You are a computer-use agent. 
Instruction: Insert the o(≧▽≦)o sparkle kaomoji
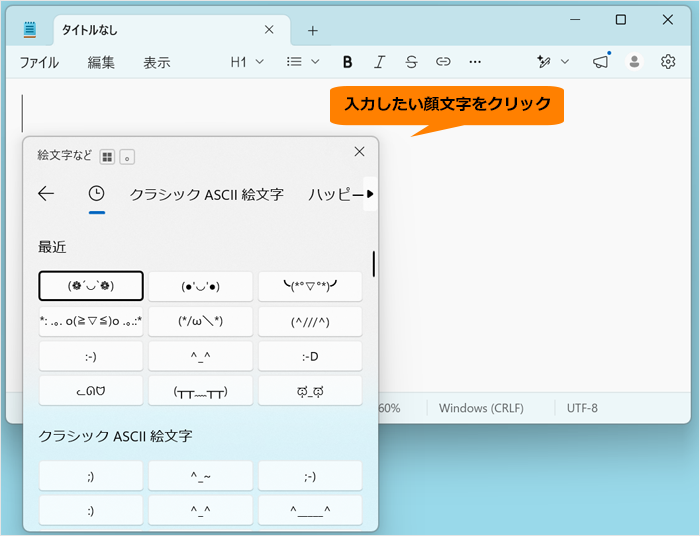tap(91, 321)
